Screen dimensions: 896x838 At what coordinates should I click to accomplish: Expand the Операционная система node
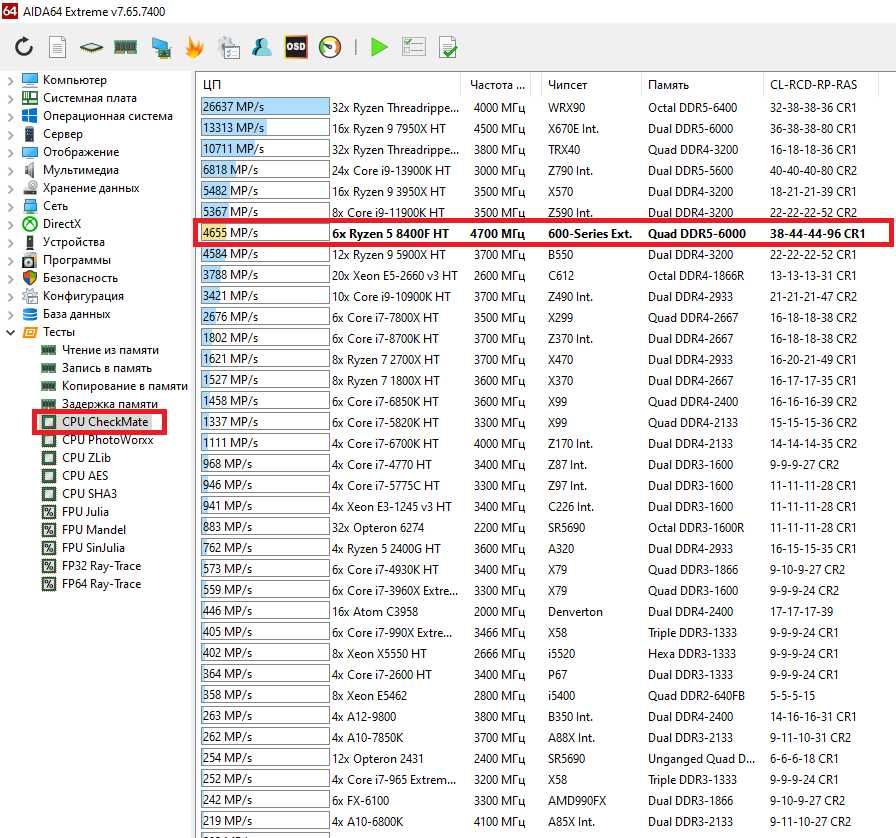tap(10, 116)
